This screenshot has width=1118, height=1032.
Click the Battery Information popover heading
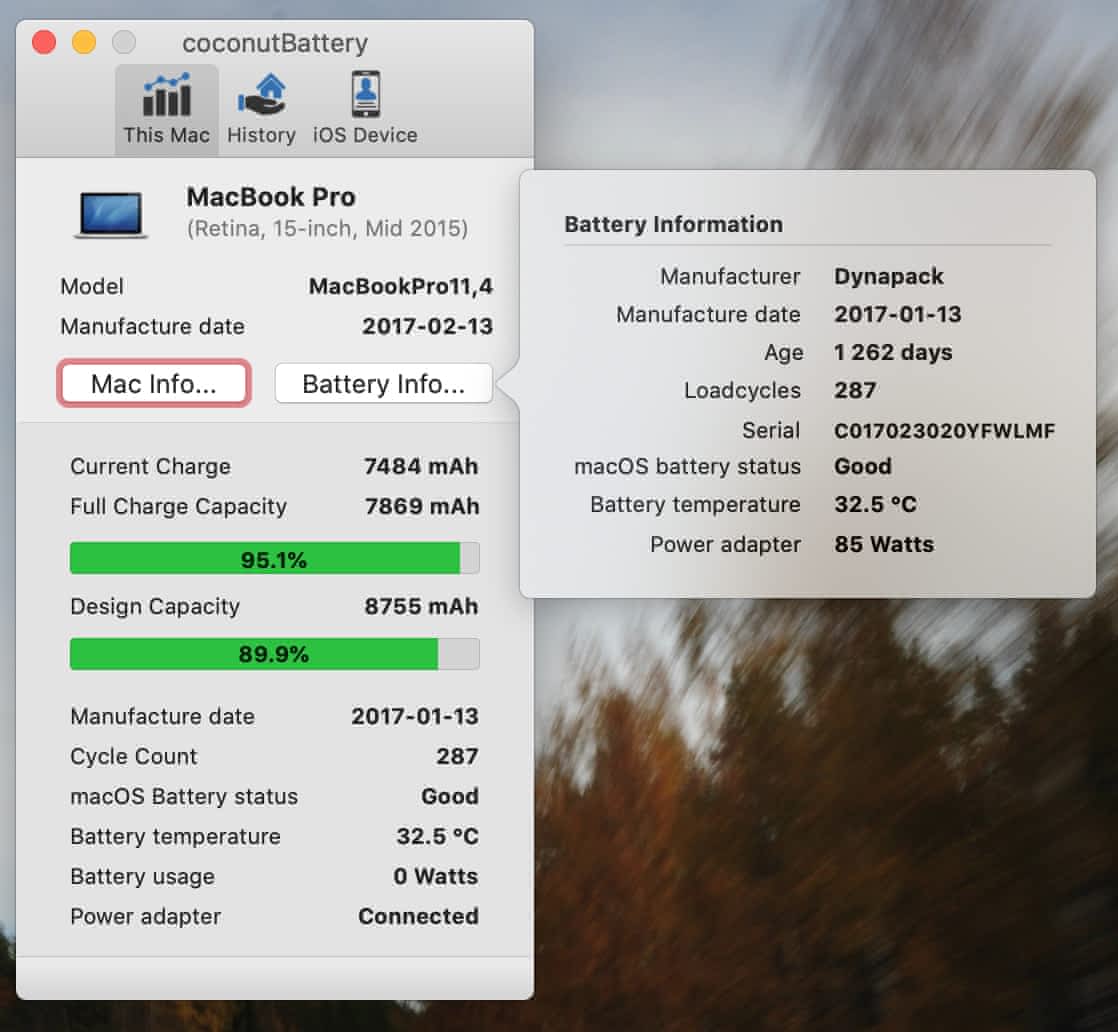pos(673,224)
